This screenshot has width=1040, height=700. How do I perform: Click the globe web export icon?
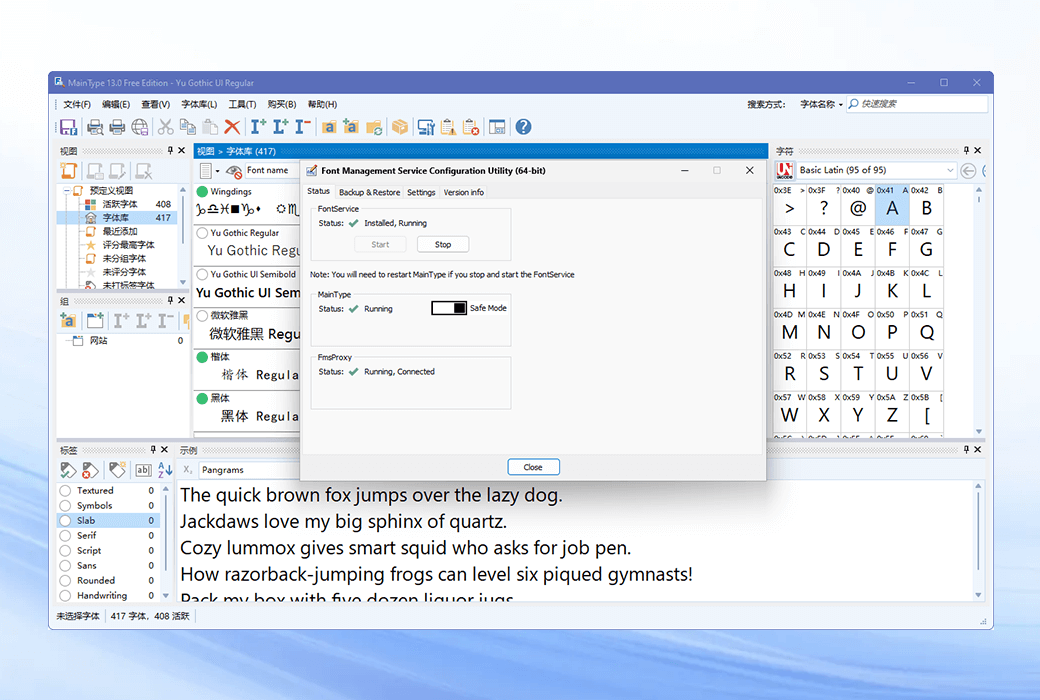pyautogui.click(x=139, y=127)
